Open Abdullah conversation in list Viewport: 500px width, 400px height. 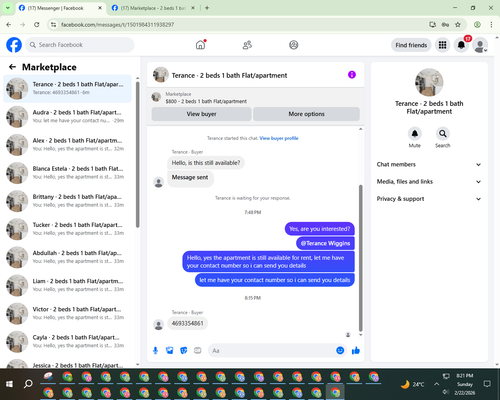(67, 257)
